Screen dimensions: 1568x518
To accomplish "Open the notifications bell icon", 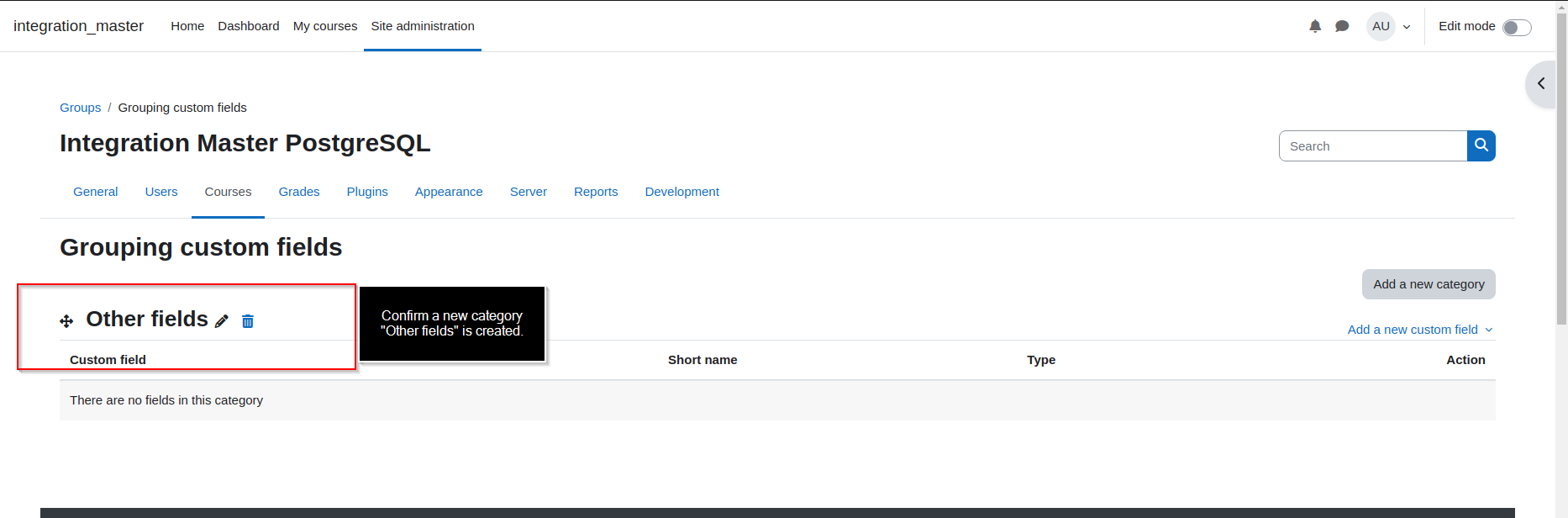I will 1315,26.
